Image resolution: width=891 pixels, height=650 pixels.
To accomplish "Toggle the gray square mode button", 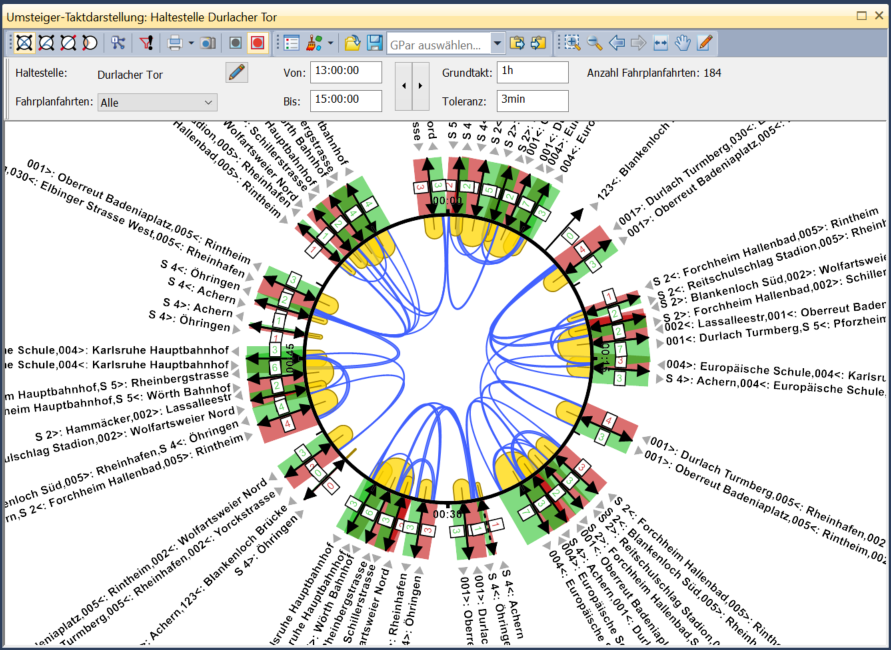I will (x=235, y=43).
